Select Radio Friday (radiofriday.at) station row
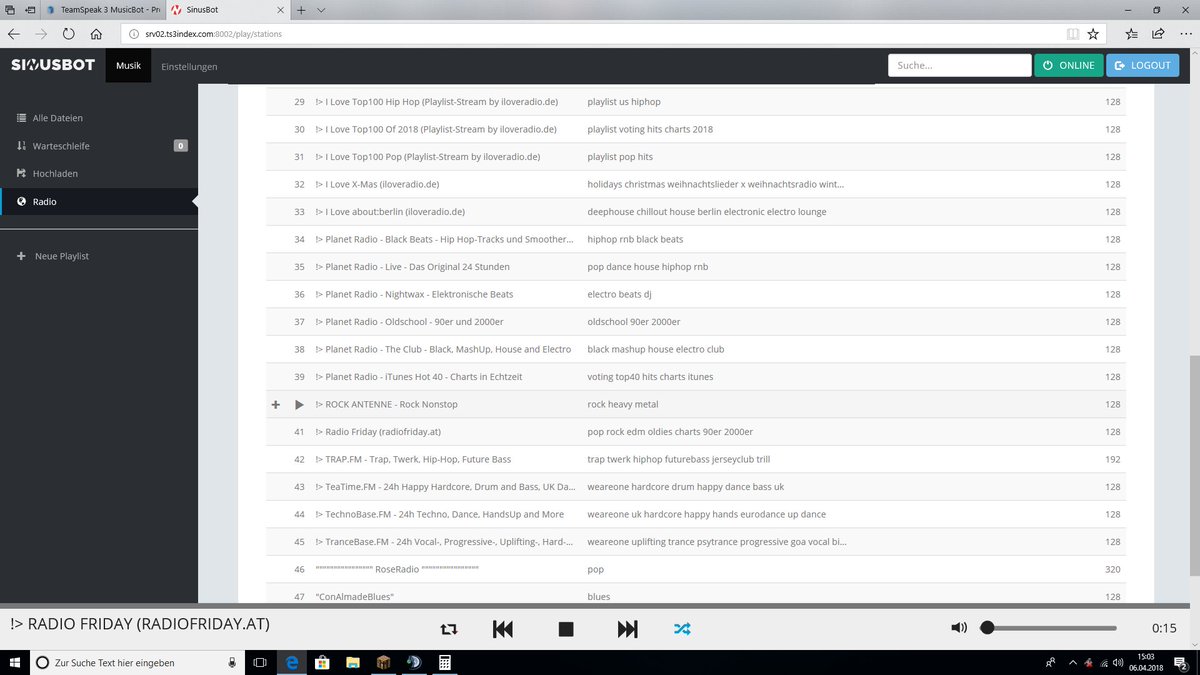 coord(695,432)
